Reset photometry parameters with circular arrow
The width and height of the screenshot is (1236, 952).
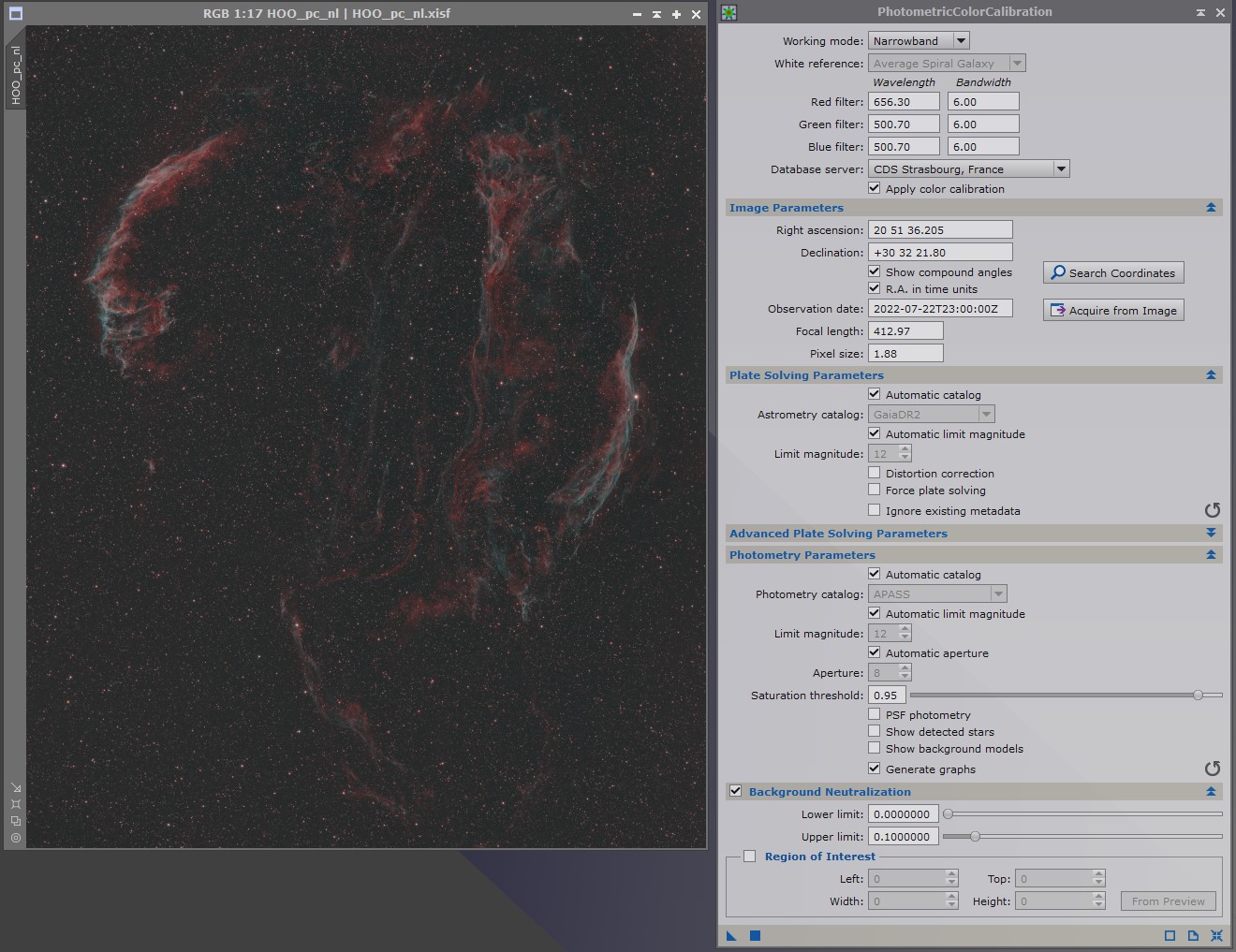click(x=1213, y=769)
